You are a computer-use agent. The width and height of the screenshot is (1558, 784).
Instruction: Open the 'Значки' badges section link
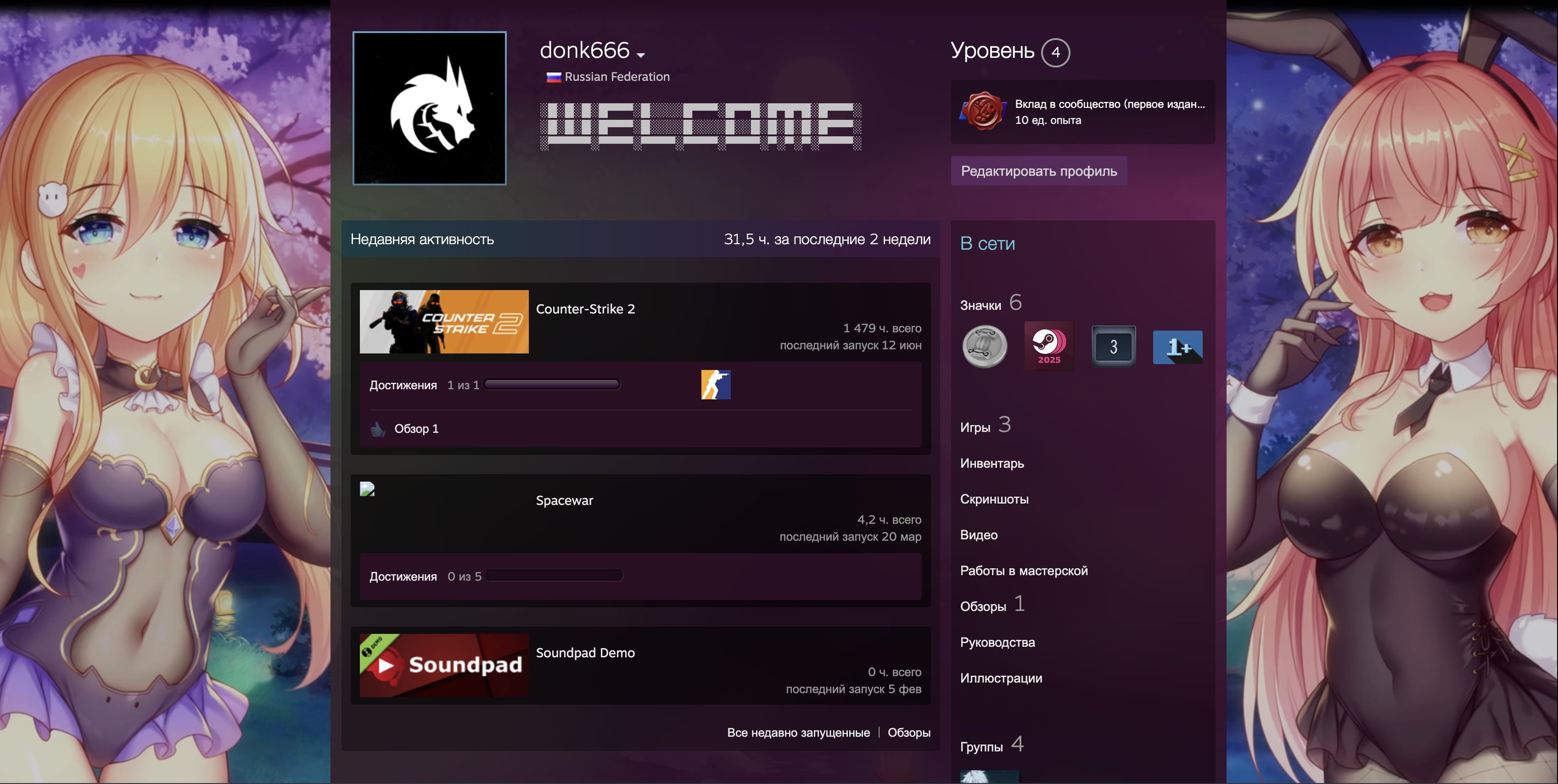point(981,306)
